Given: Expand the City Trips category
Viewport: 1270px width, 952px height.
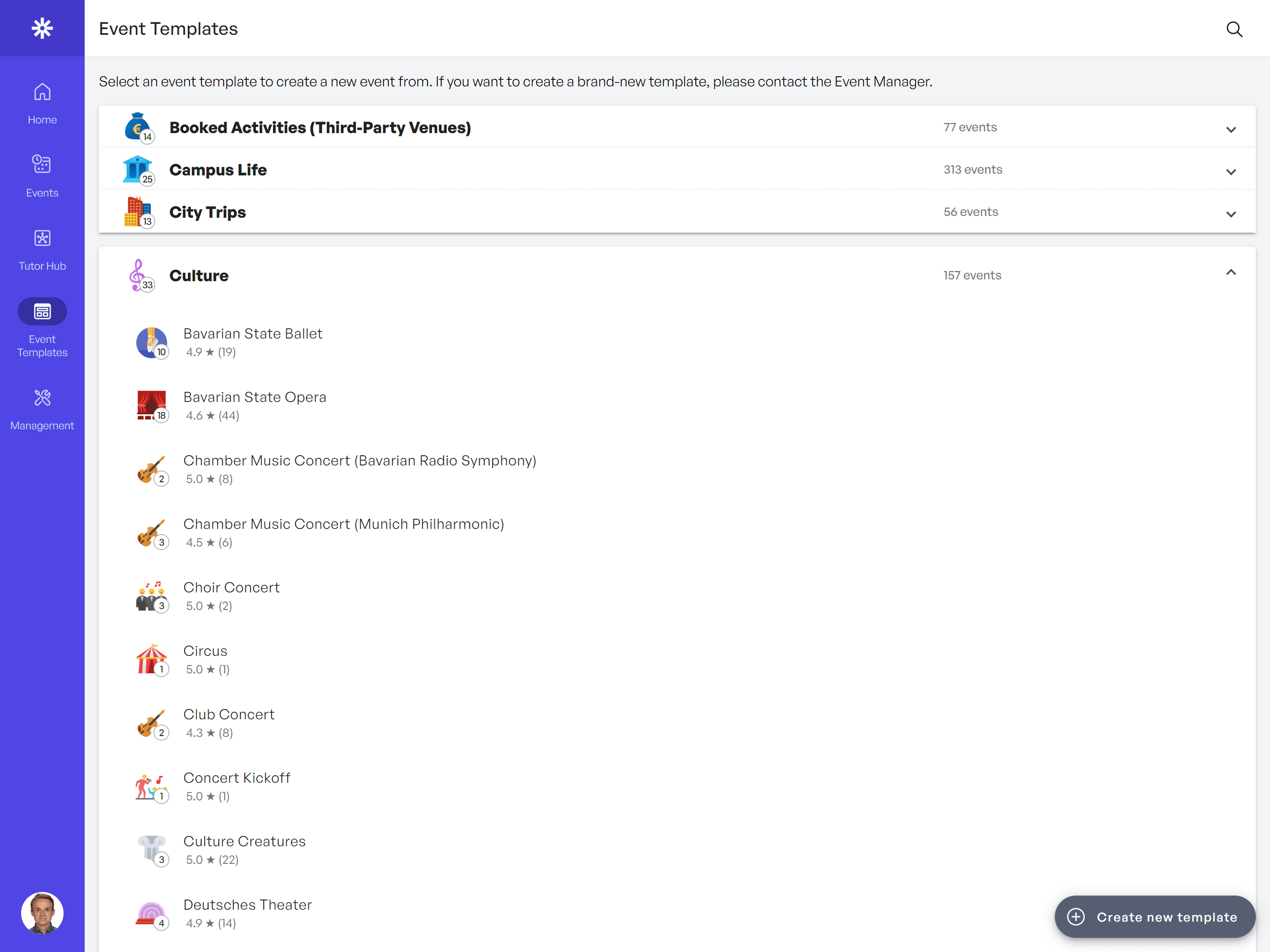Looking at the screenshot, I should (x=1230, y=213).
